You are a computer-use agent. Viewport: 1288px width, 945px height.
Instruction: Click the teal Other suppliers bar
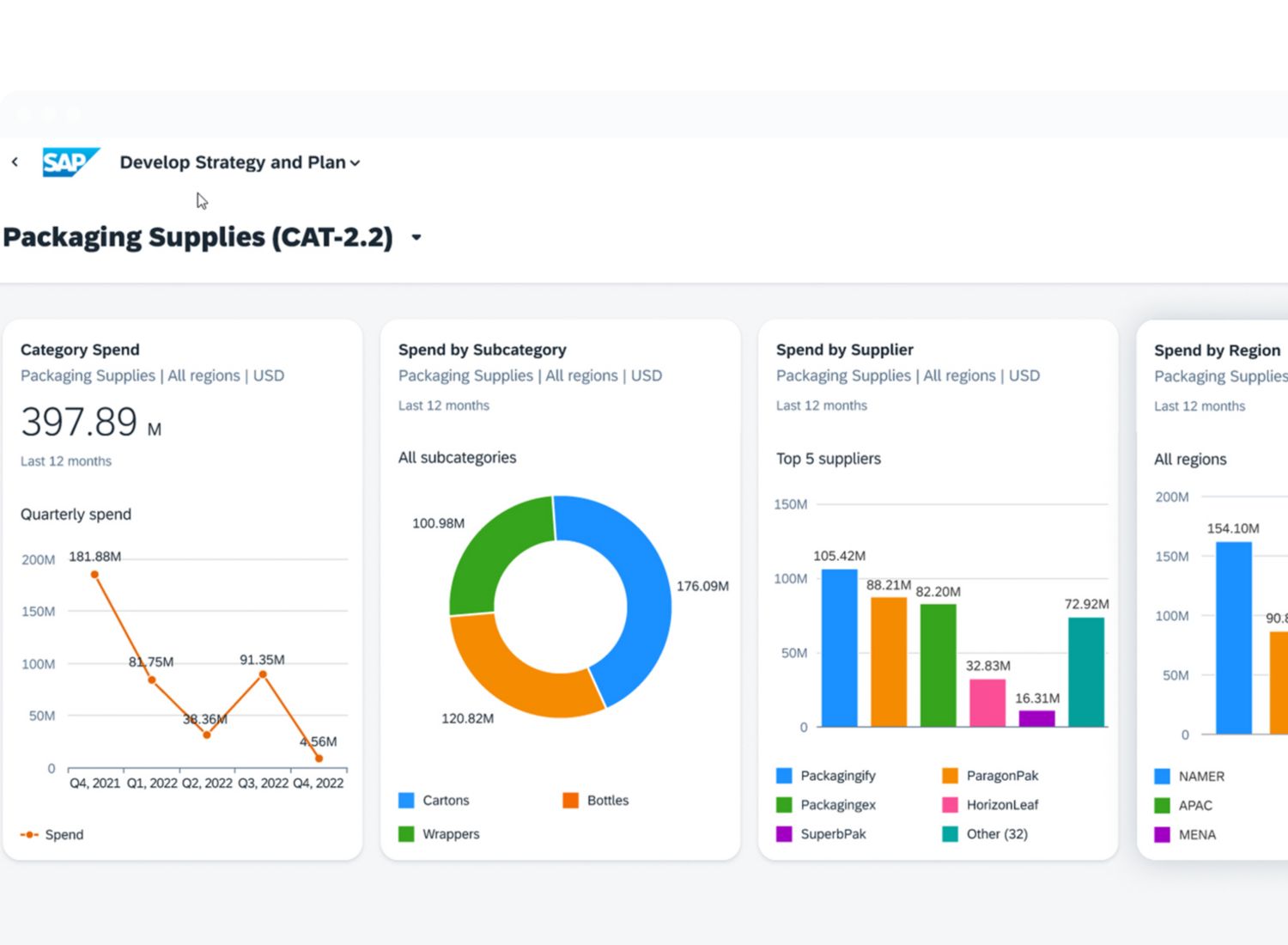[x=1086, y=672]
